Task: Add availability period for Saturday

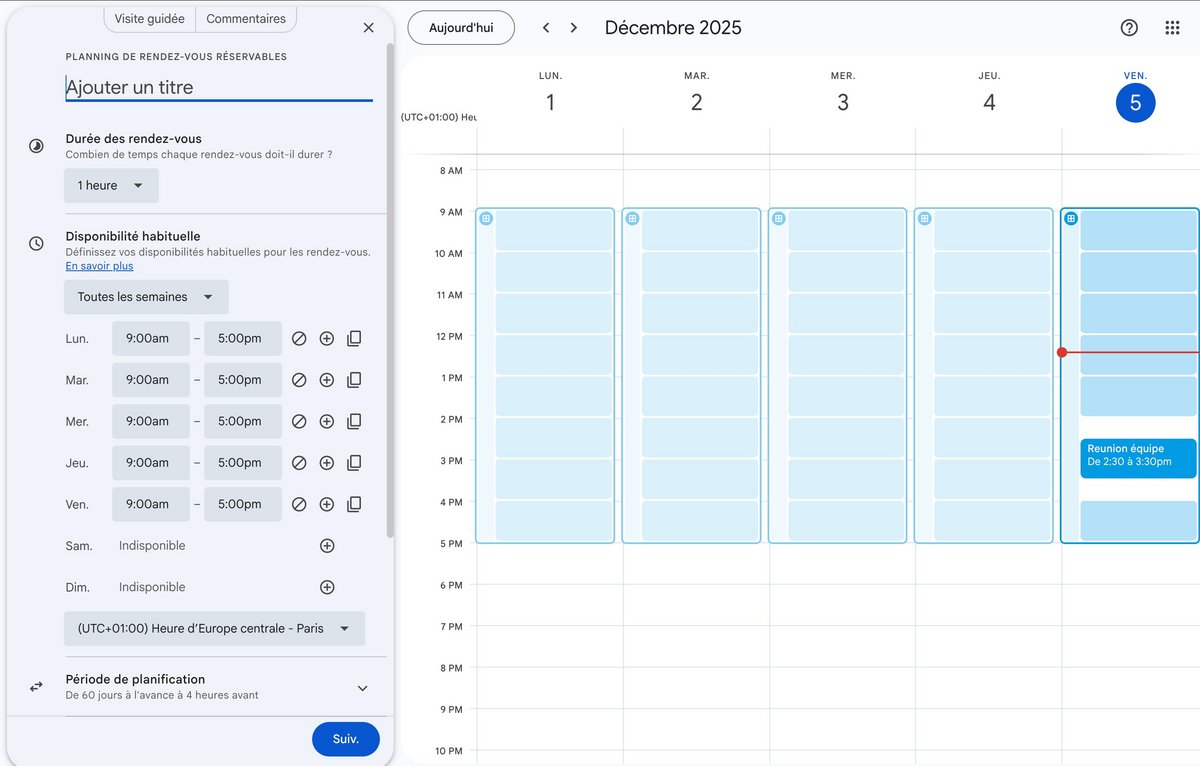Action: click(x=326, y=546)
